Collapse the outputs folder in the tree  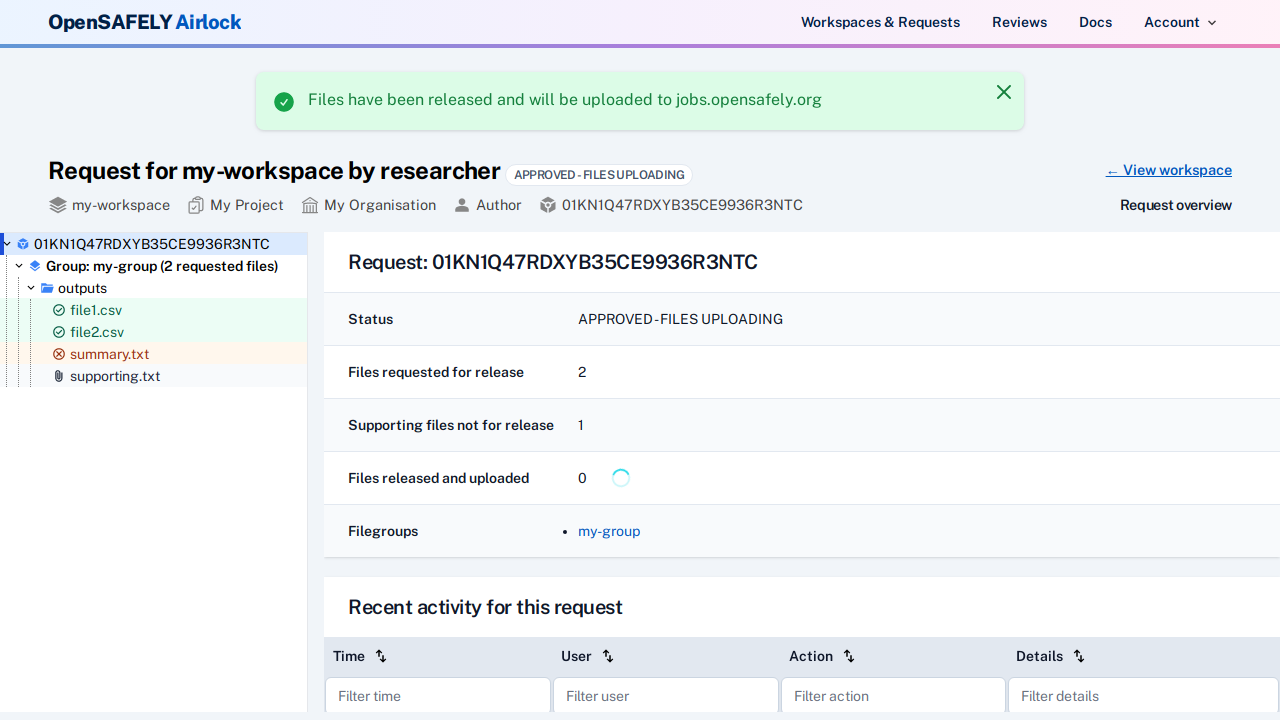coord(30,288)
